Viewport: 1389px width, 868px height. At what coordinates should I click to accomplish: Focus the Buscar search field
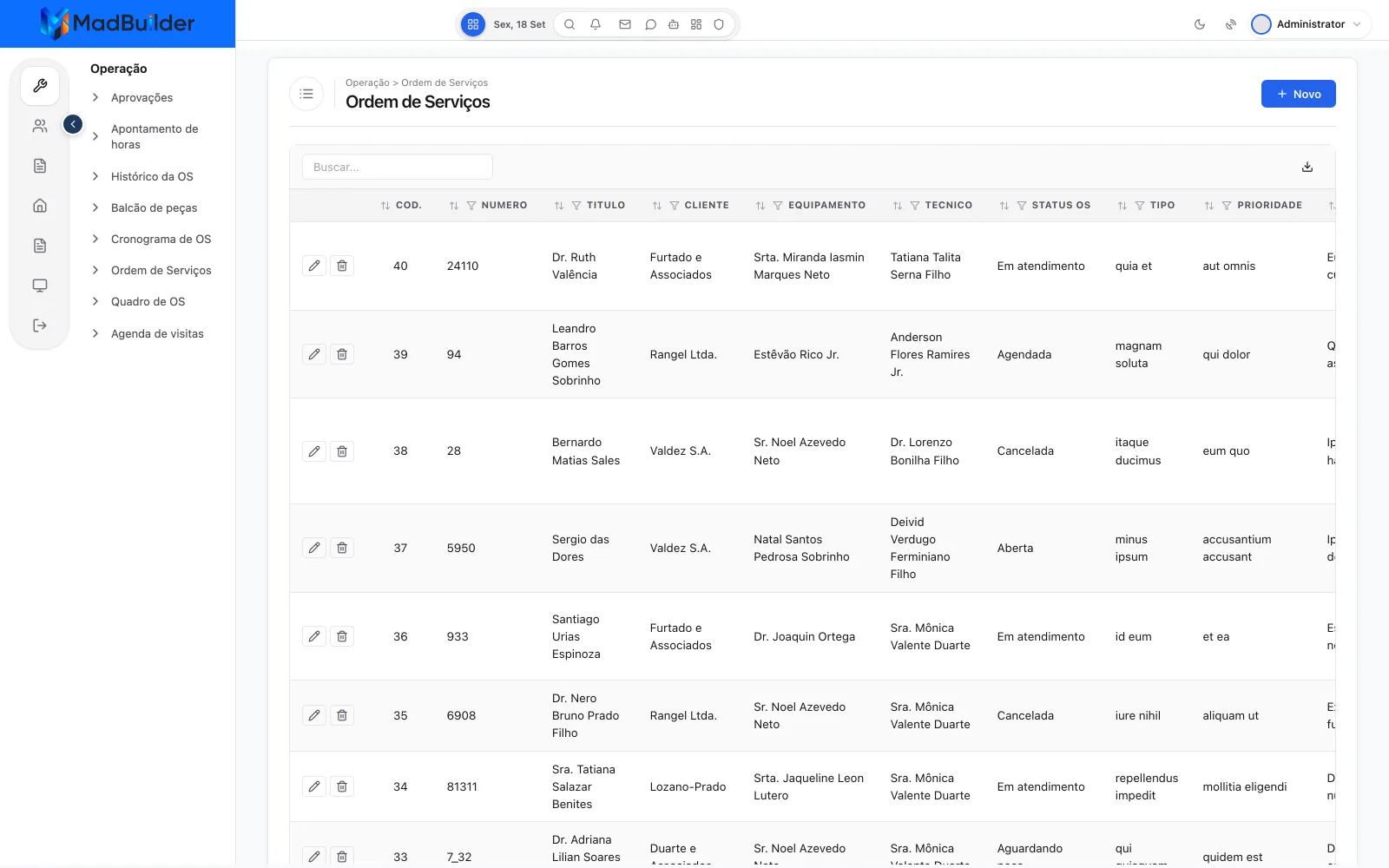[x=398, y=167]
